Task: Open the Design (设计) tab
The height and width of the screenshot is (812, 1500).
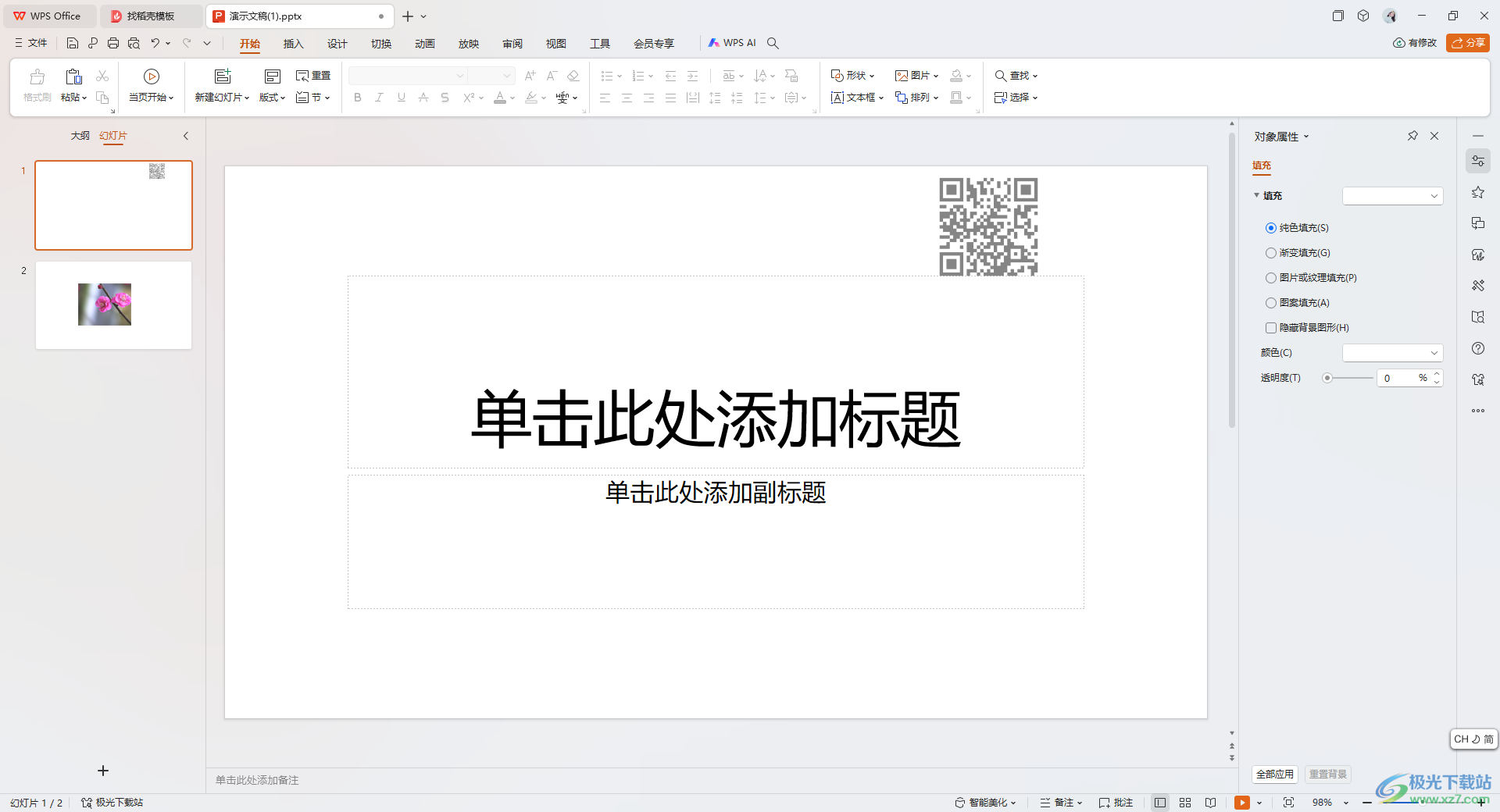Action: 337,44
